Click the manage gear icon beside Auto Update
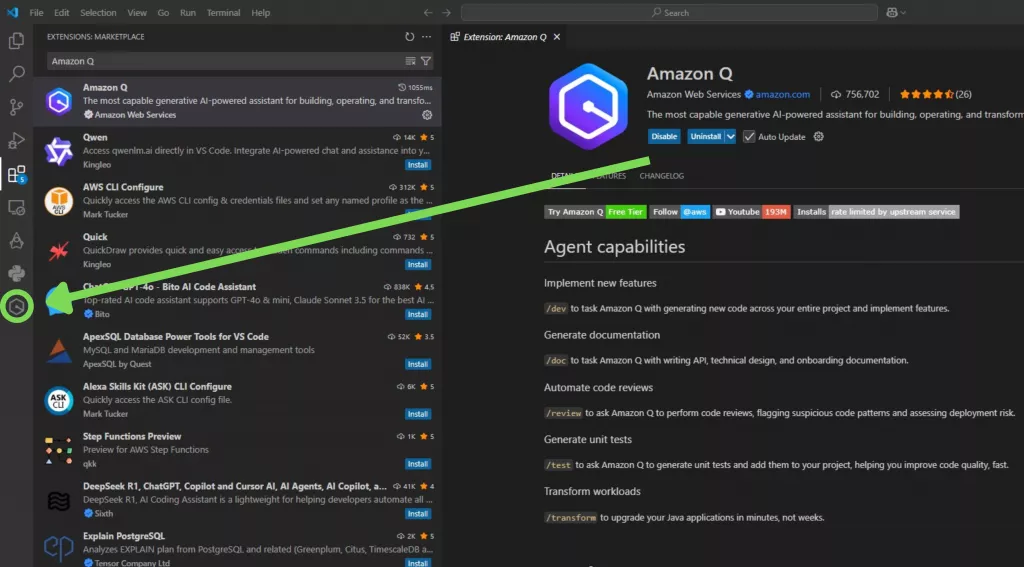The height and width of the screenshot is (567, 1024). [x=819, y=137]
